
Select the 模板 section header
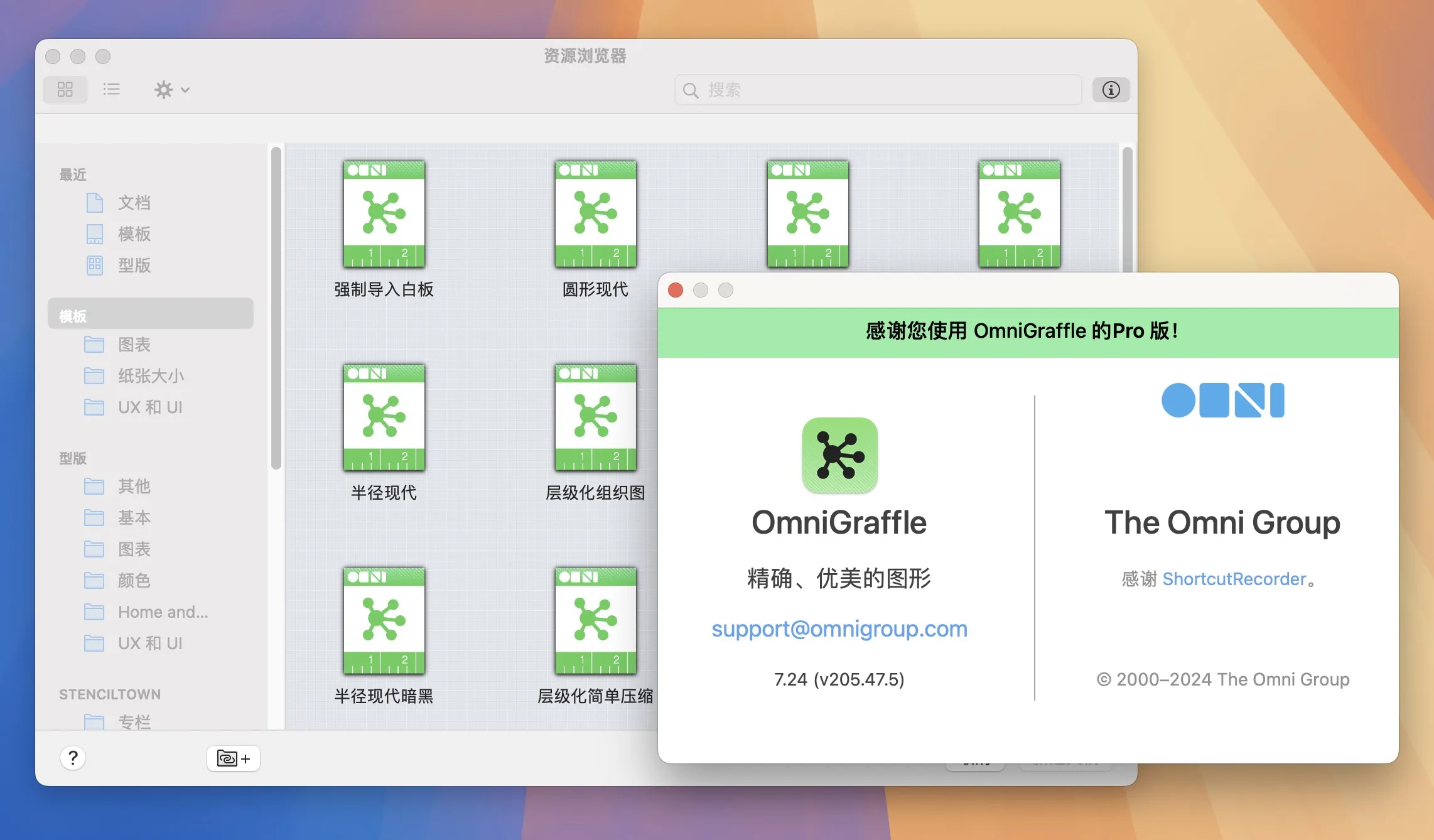tap(151, 314)
